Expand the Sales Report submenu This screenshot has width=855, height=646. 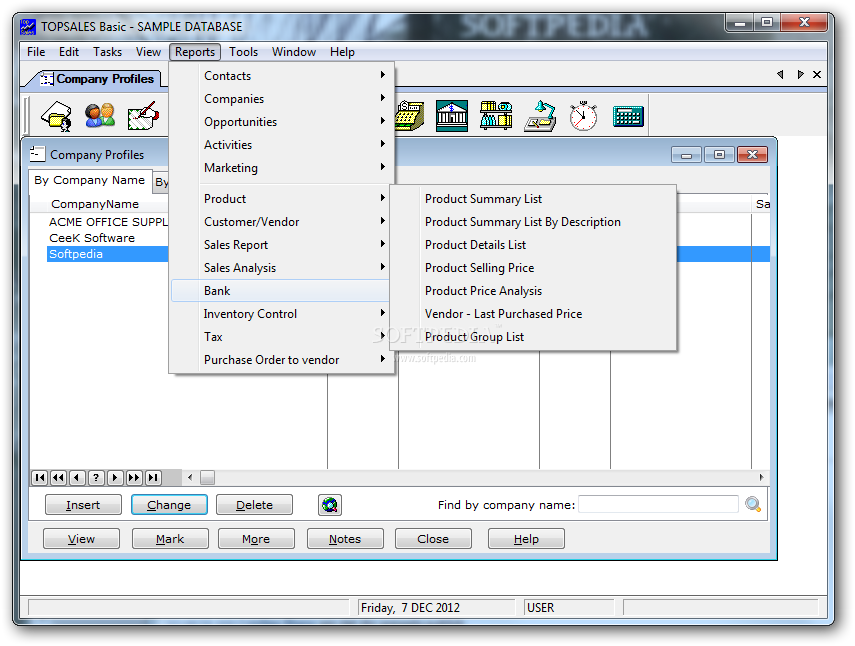pos(282,245)
